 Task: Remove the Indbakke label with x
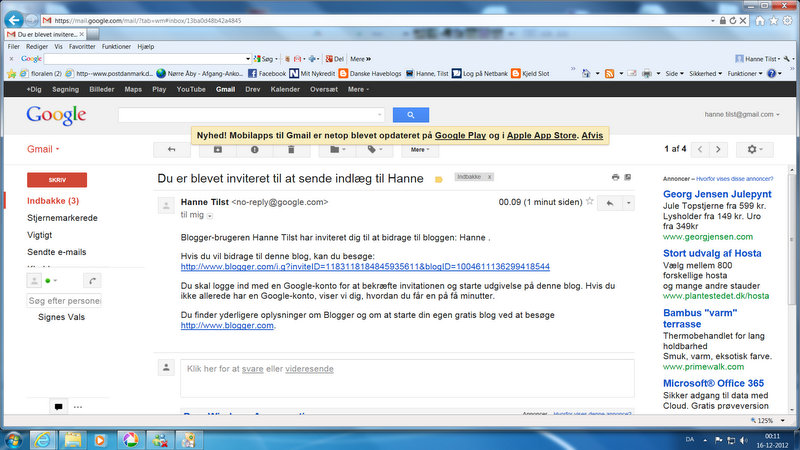point(489,177)
